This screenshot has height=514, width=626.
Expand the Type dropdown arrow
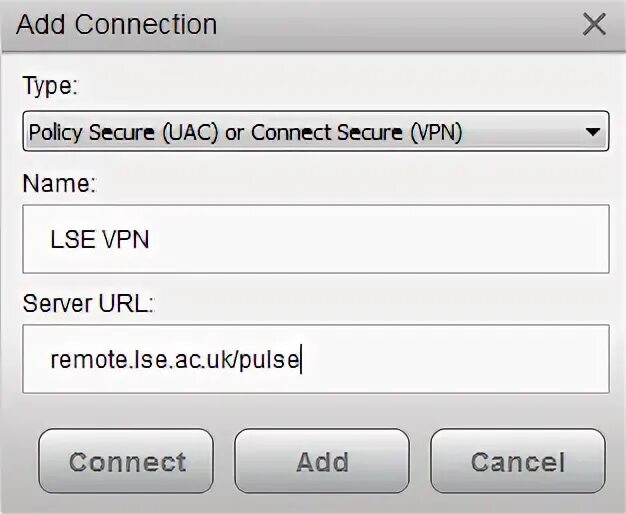pos(592,132)
